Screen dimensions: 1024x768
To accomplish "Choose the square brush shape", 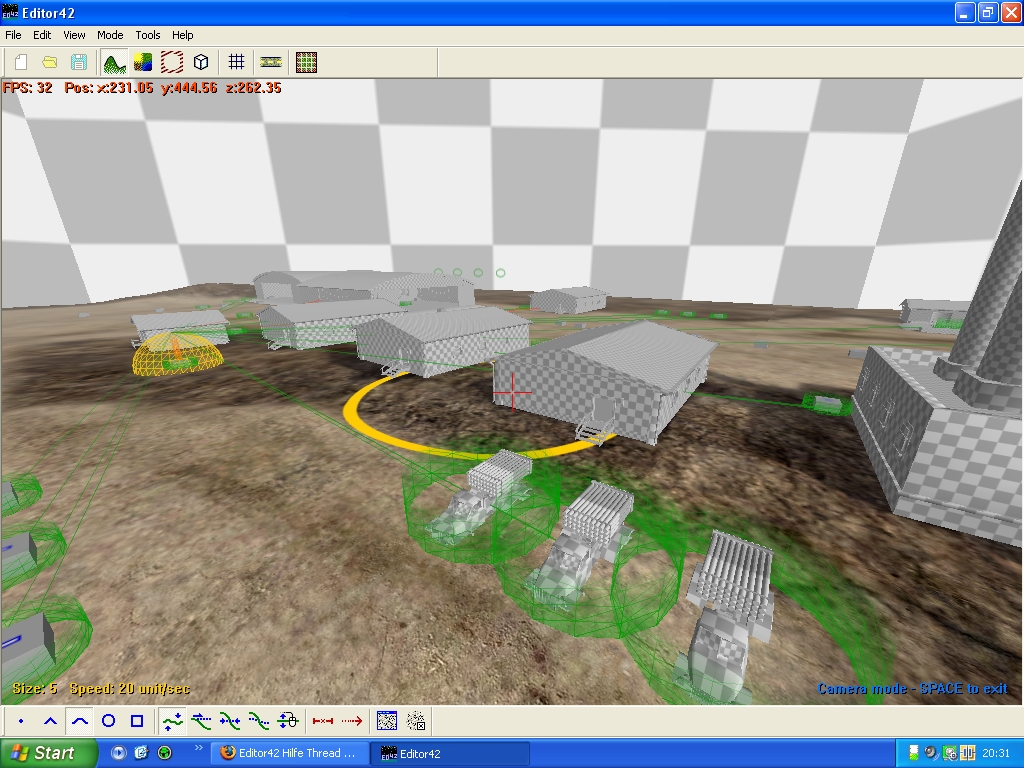I will click(x=137, y=721).
